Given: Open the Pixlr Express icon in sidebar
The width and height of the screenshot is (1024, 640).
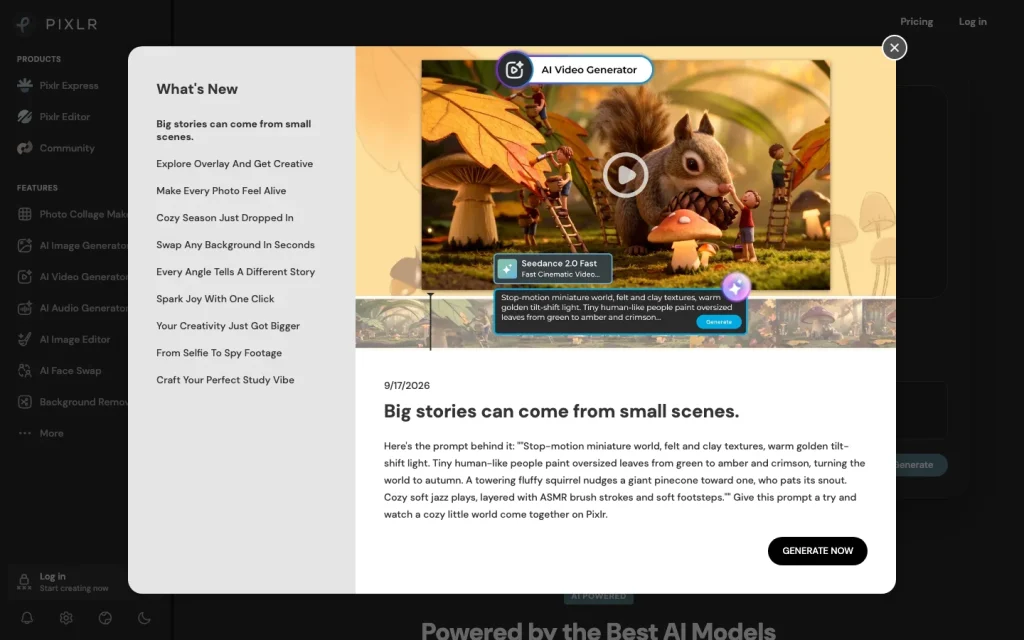Looking at the screenshot, I should pyautogui.click(x=25, y=86).
